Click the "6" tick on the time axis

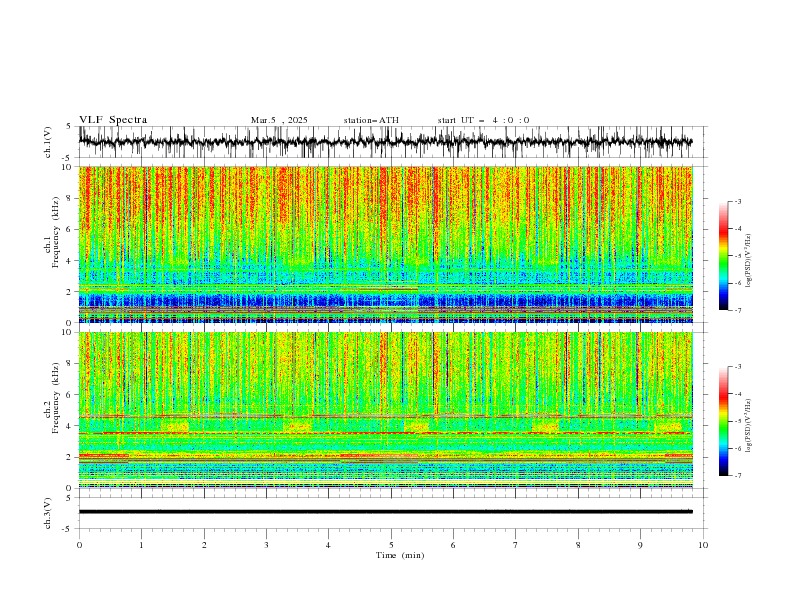[453, 545]
